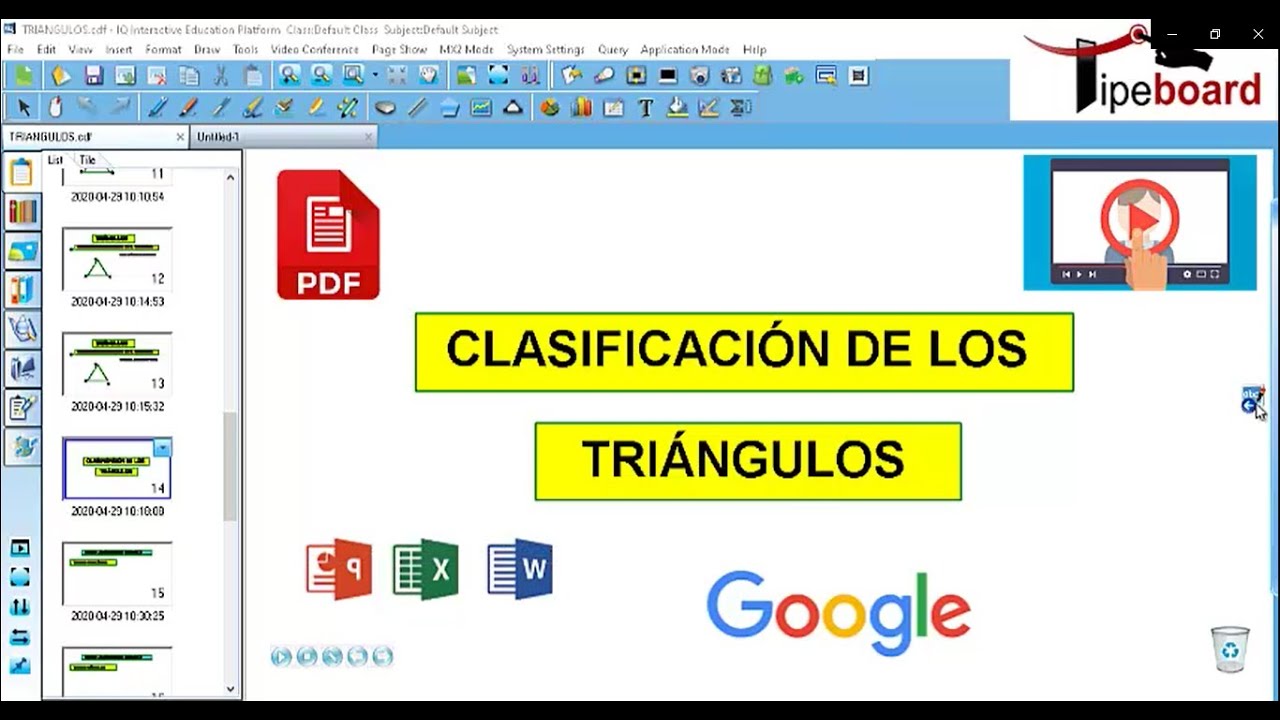Screen dimensions: 1280x720
Task: Click the timestamp '2020-04-29 10:14:53'
Action: tap(117, 301)
